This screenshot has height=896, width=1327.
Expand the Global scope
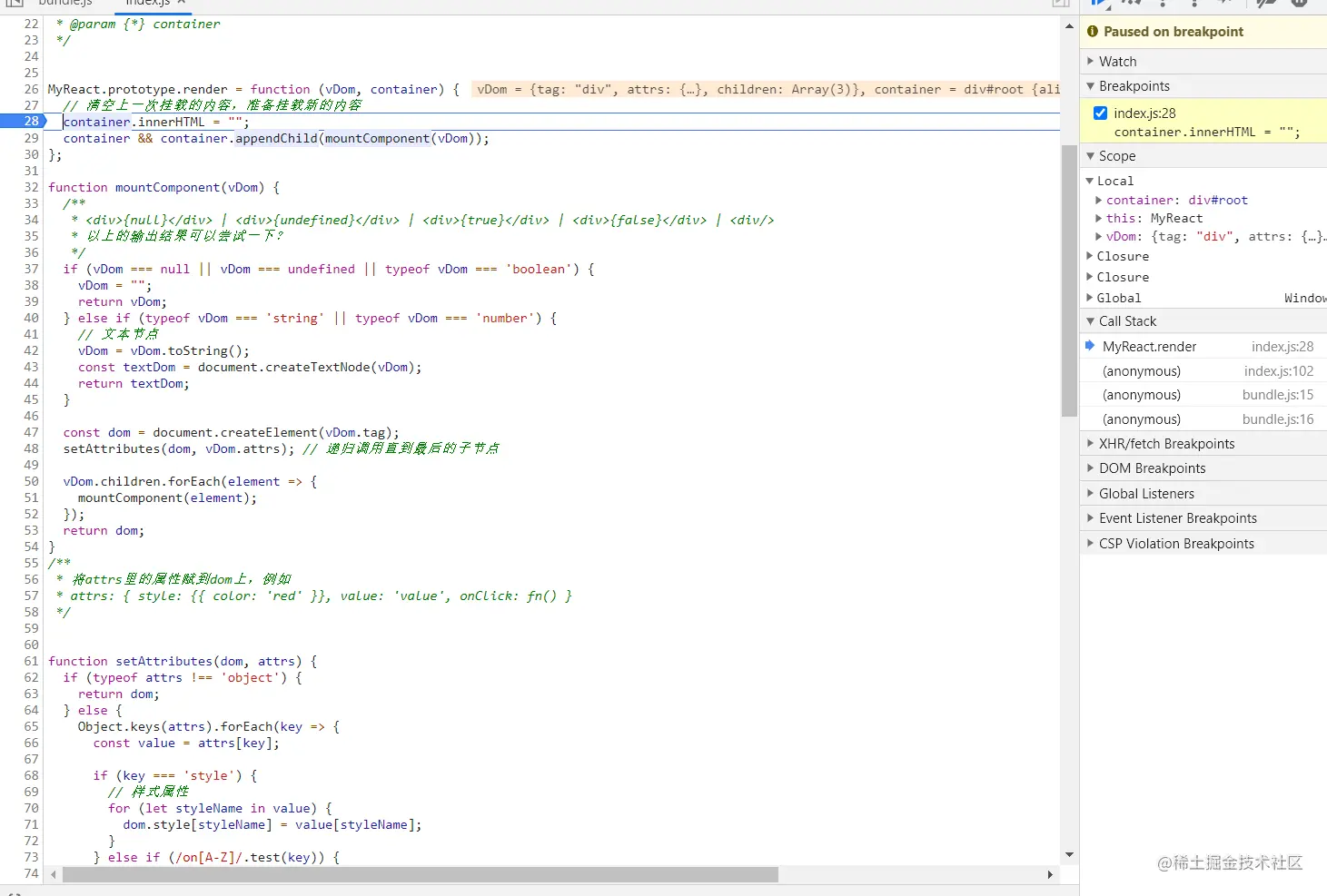(x=1090, y=299)
